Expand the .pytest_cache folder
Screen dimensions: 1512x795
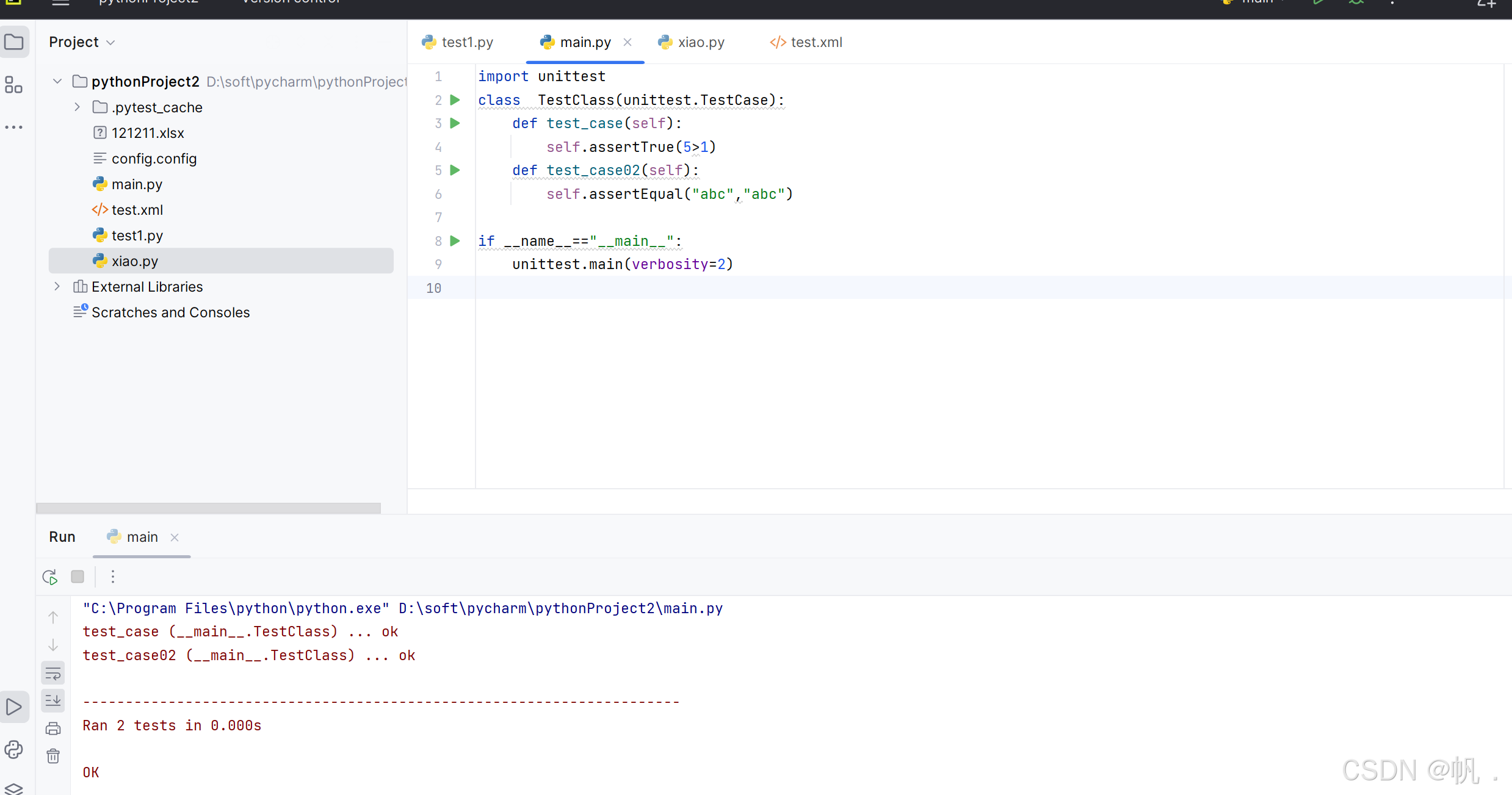click(77, 107)
